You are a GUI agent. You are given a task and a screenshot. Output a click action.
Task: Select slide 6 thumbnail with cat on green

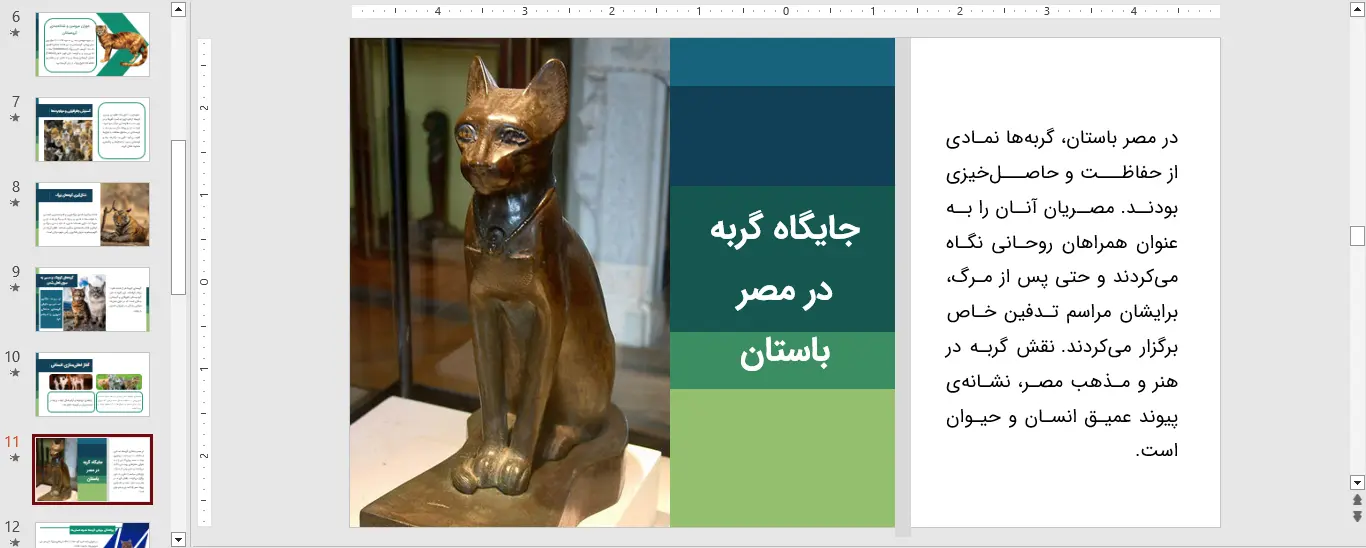click(x=92, y=45)
